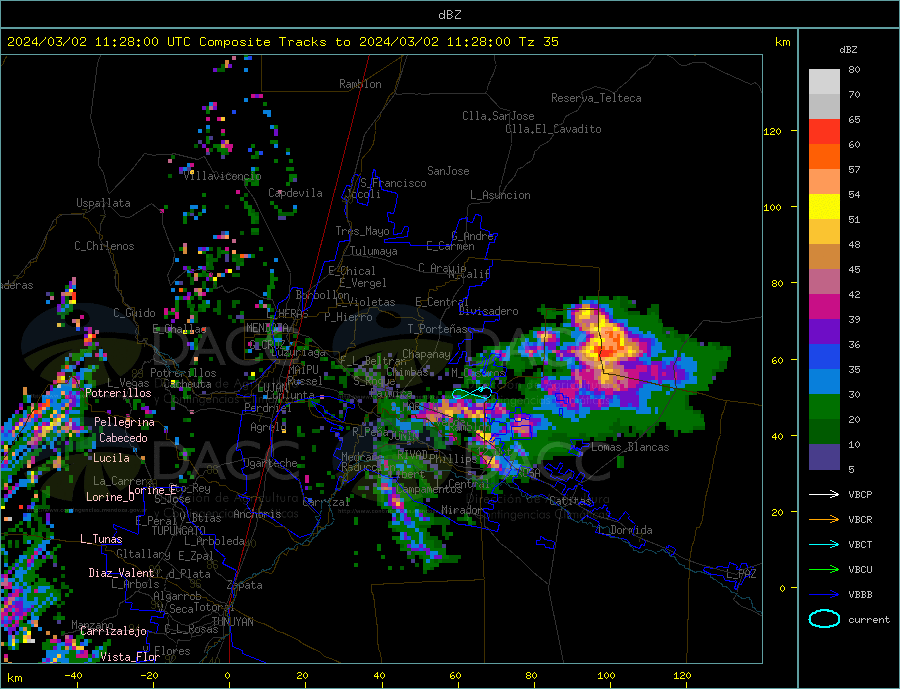Click the 100 tick on the bottom axis
Viewport: 900px width, 689px height.
point(606,676)
